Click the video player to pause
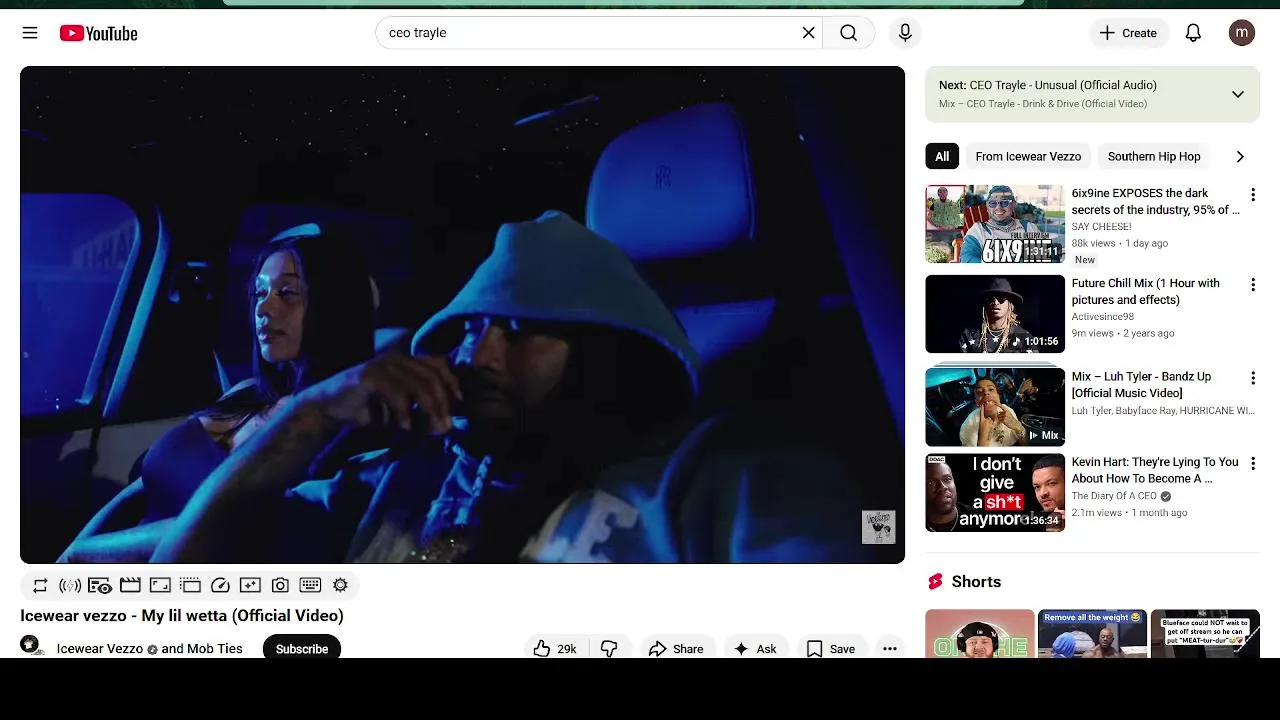1280x720 pixels. click(x=462, y=315)
